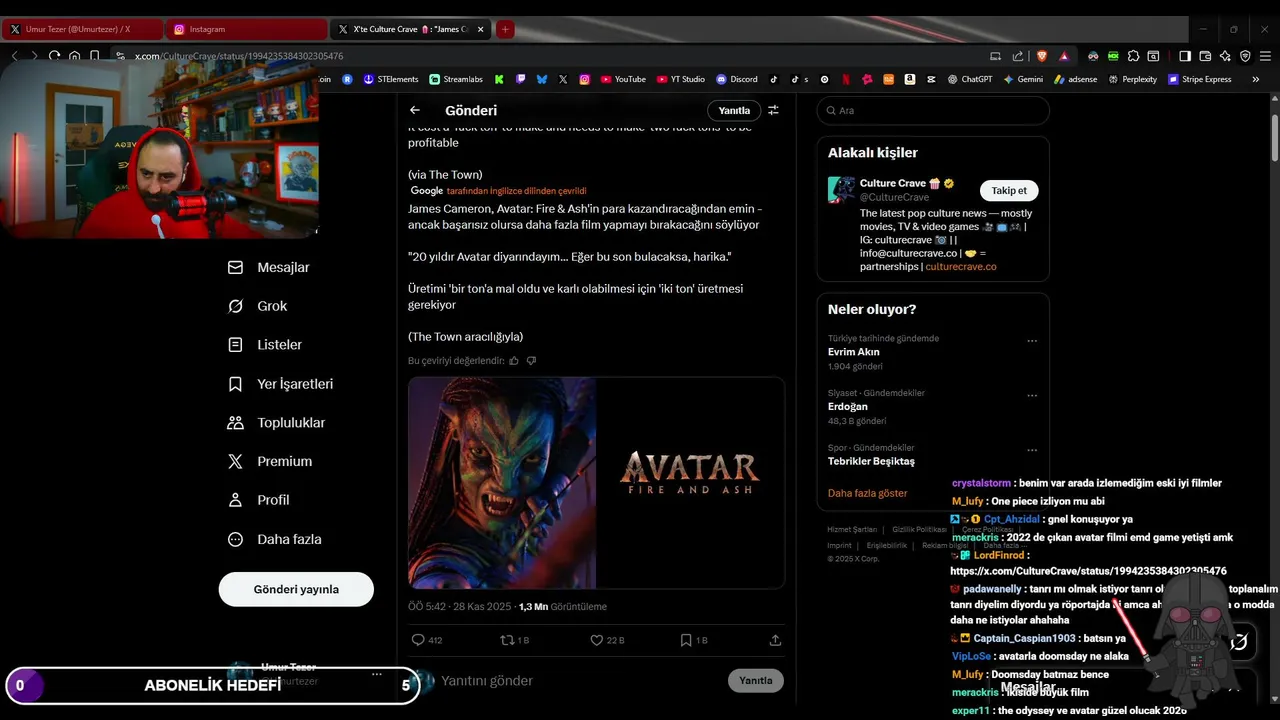The height and width of the screenshot is (720, 1280).
Task: Click the share icon below the post
Action: pyautogui.click(x=775, y=640)
